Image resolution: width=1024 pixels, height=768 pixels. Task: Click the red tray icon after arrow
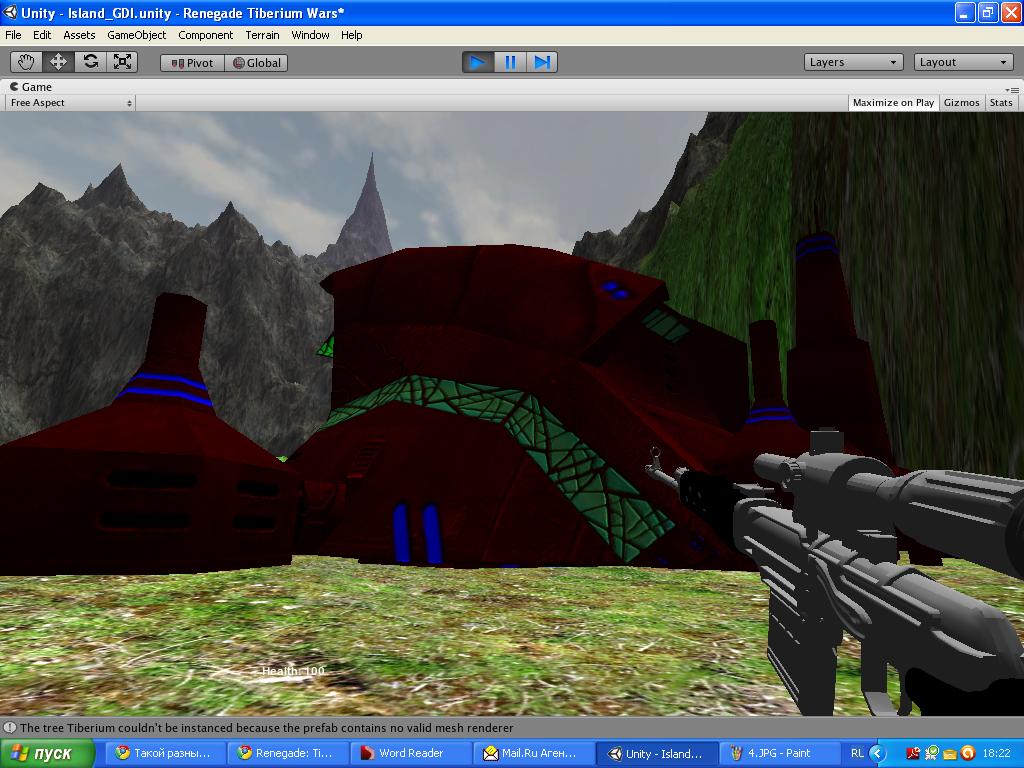click(x=913, y=754)
